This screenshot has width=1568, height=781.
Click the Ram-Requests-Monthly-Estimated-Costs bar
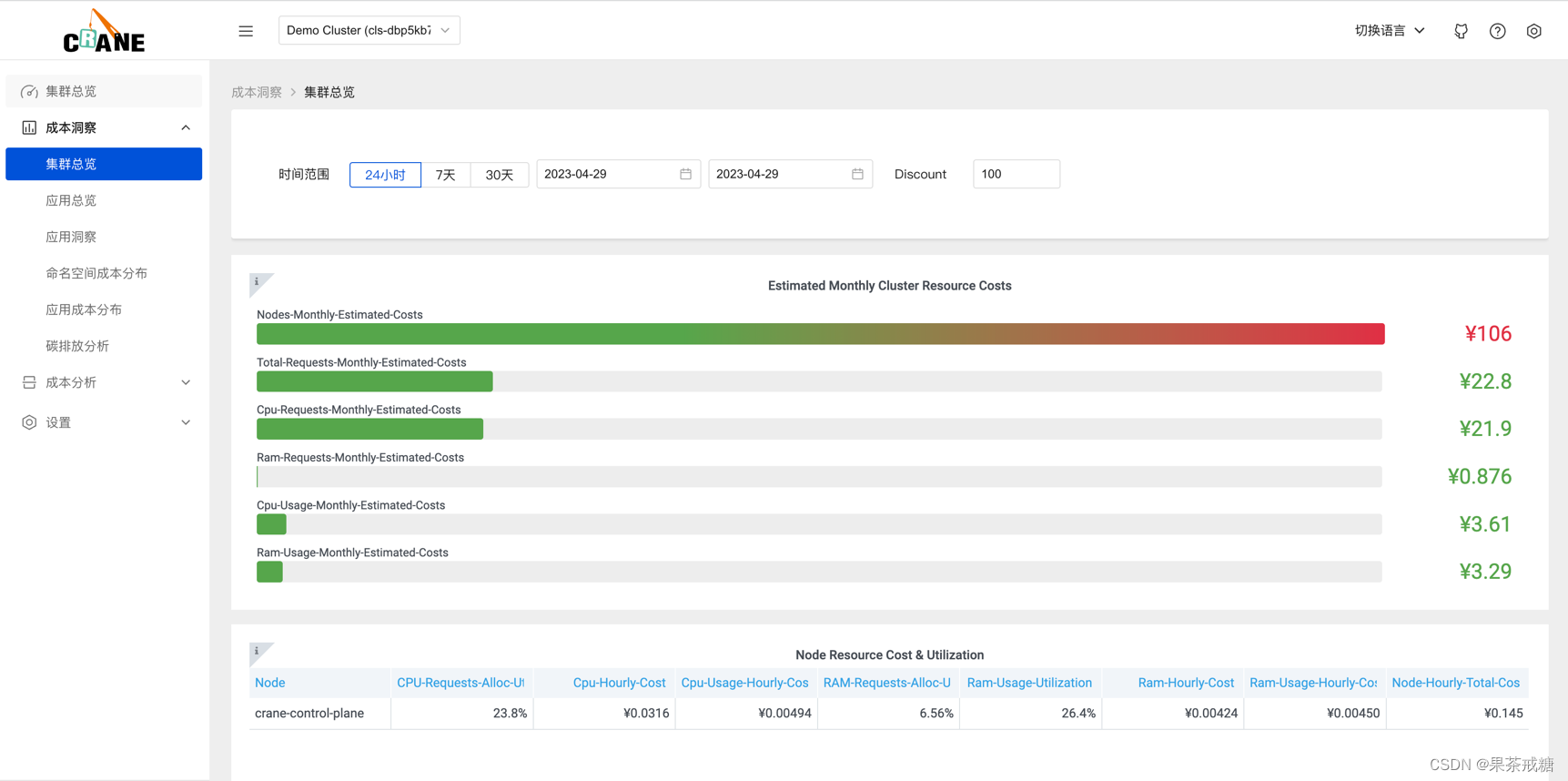[819, 477]
